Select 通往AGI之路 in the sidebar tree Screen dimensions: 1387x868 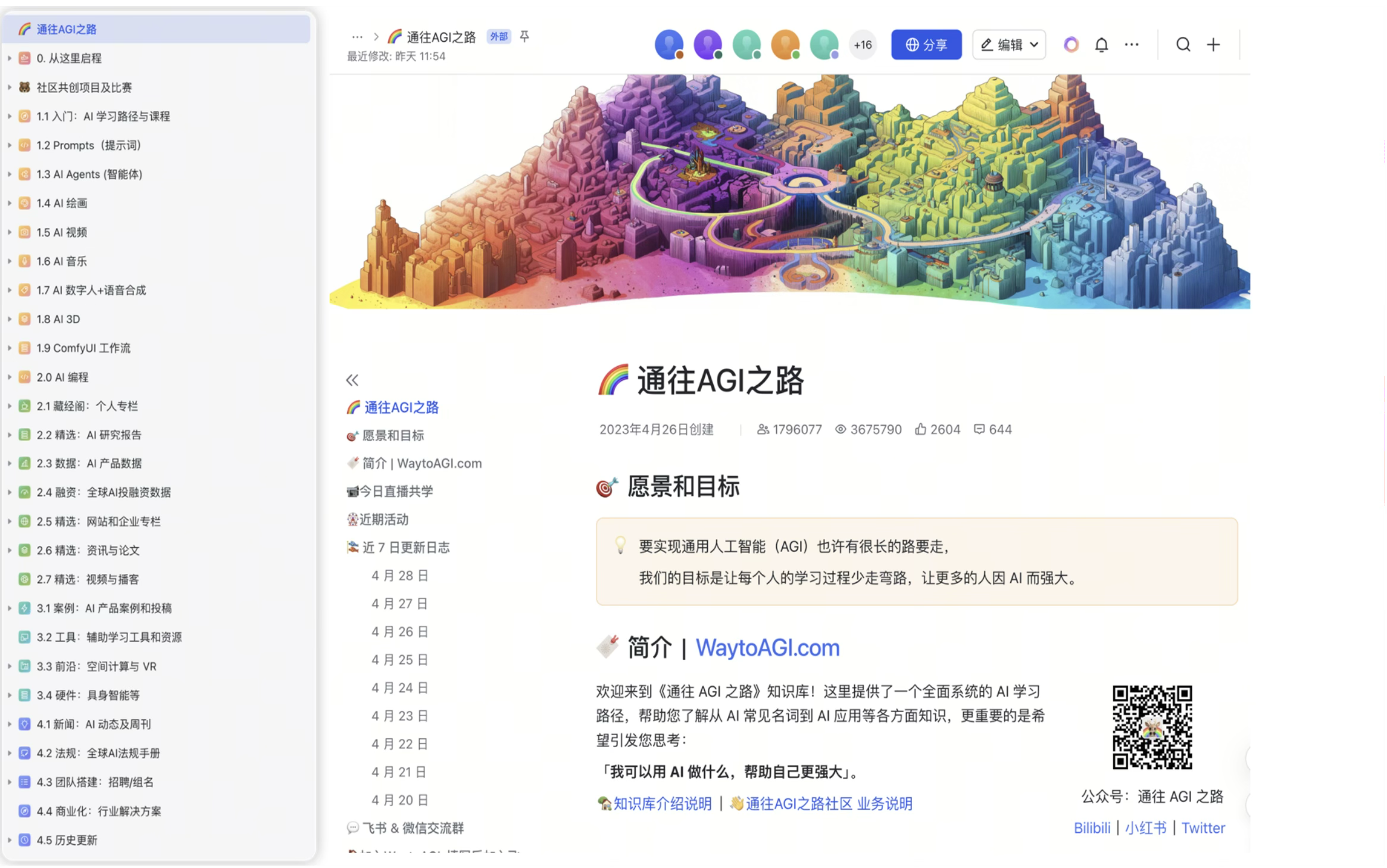tap(157, 29)
